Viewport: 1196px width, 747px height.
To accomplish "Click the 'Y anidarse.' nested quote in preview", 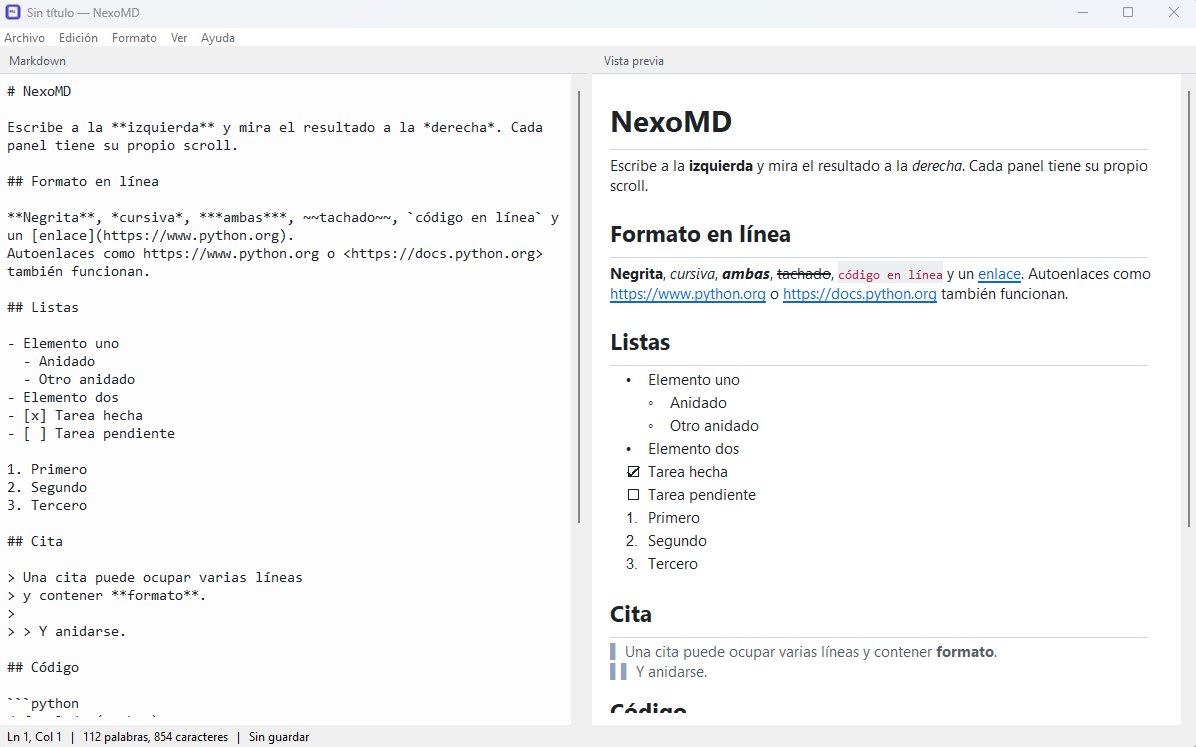I will (671, 672).
